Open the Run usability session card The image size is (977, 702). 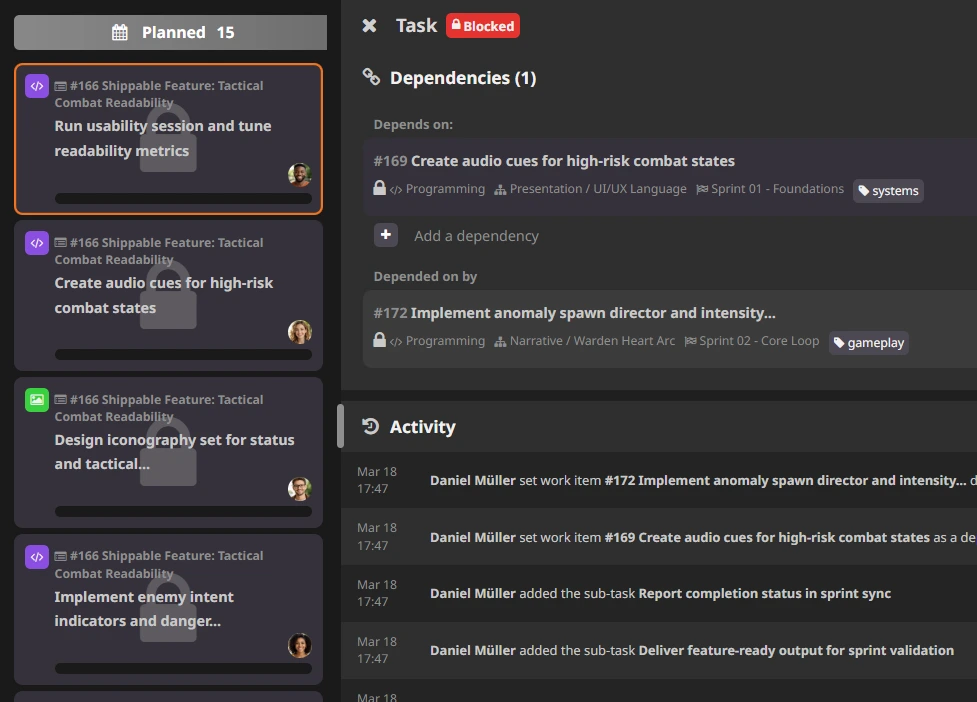(x=168, y=138)
